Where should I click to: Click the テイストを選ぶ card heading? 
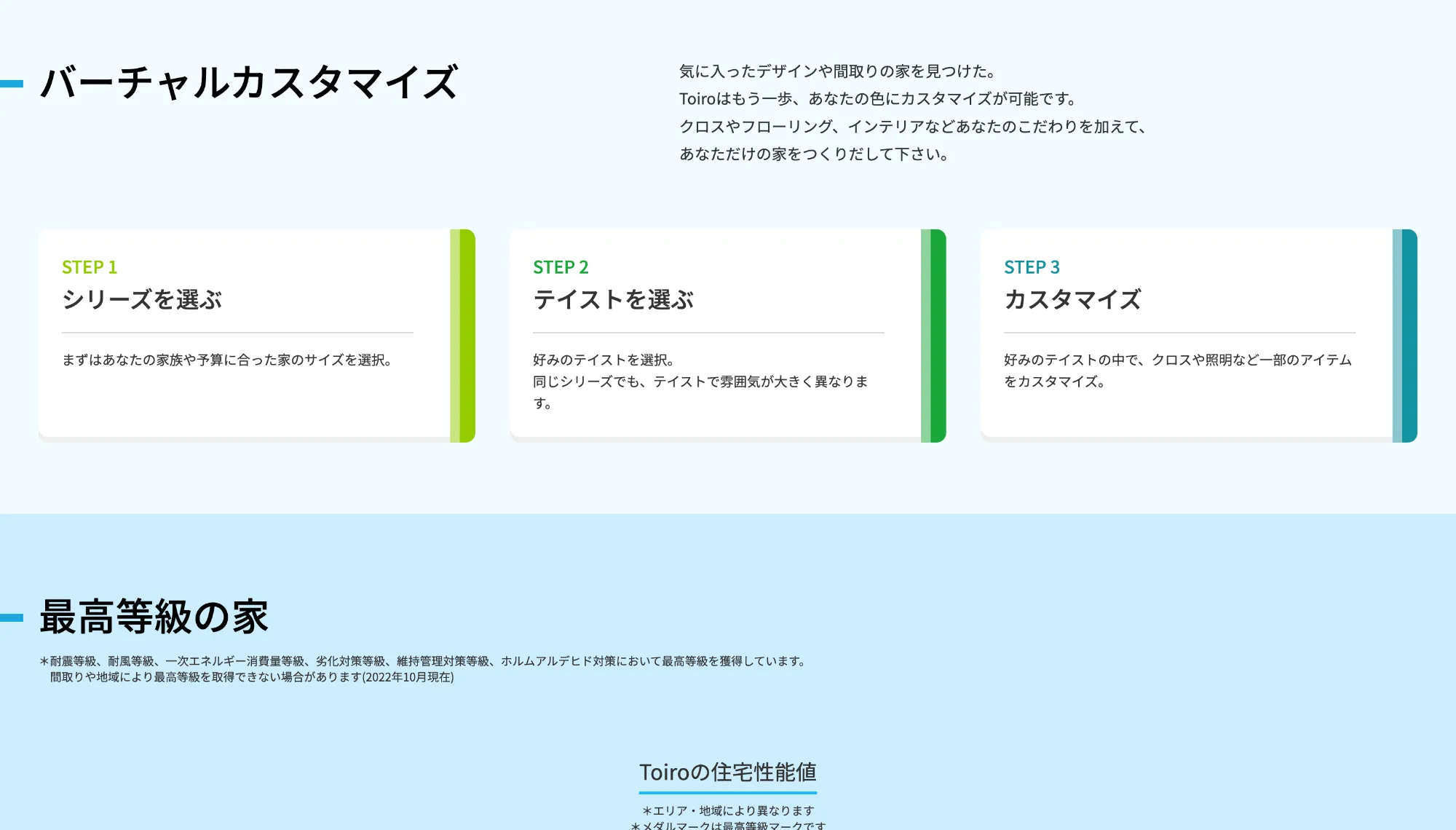(613, 299)
